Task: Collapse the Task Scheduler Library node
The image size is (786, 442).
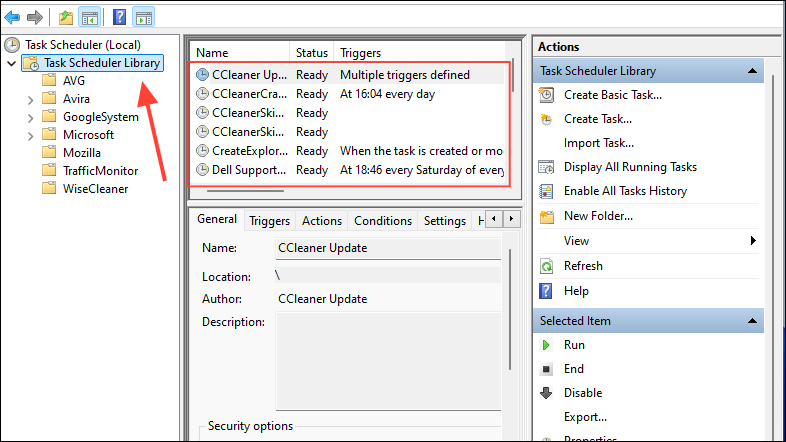Action: [12, 63]
